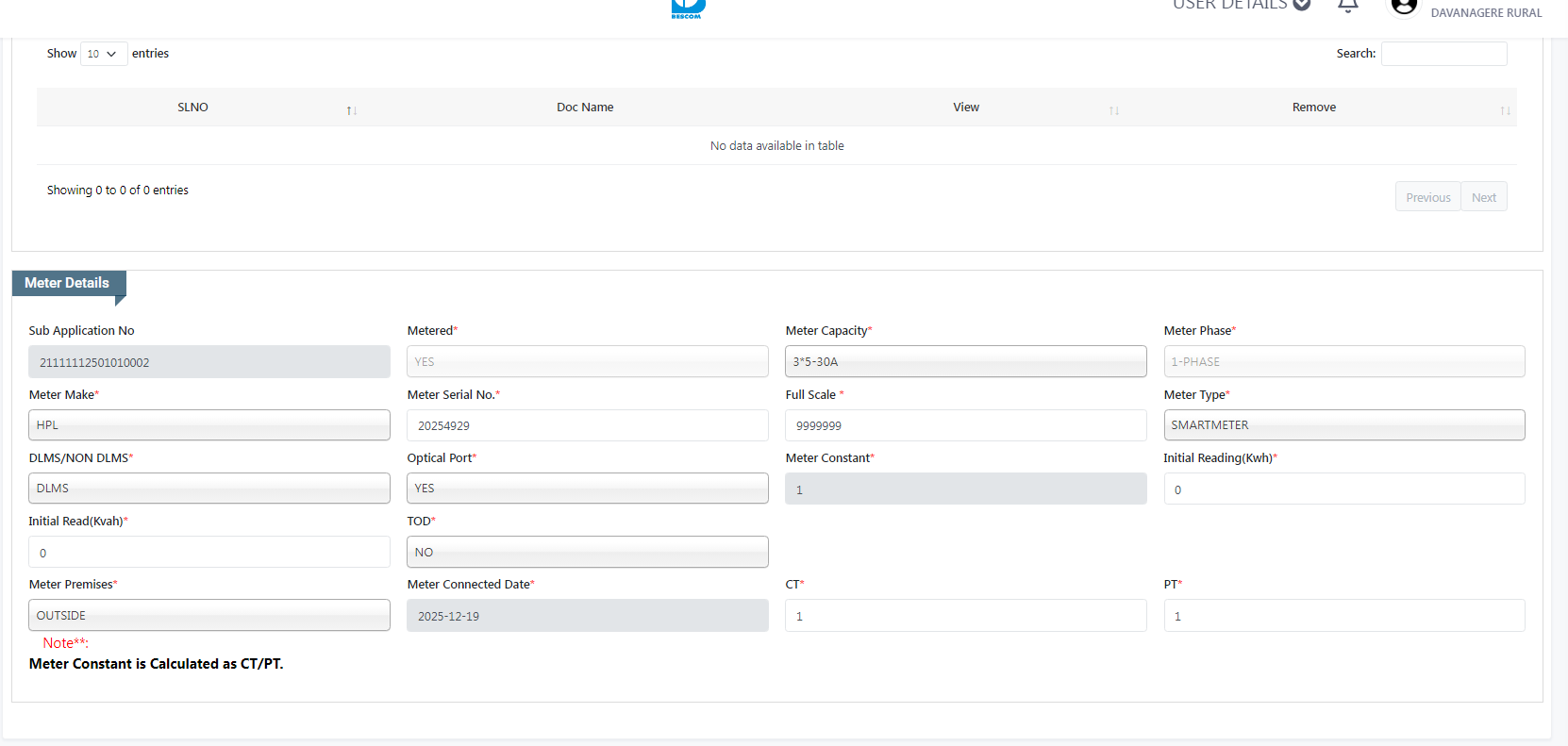Screen dimensions: 1568x746
Task: Click the Meter Details section tab
Action: pos(67,283)
